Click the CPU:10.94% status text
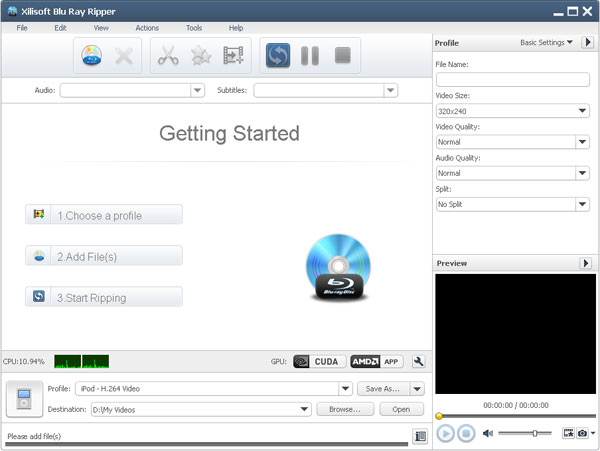Screen dimensions: 600x451 click(x=24, y=361)
